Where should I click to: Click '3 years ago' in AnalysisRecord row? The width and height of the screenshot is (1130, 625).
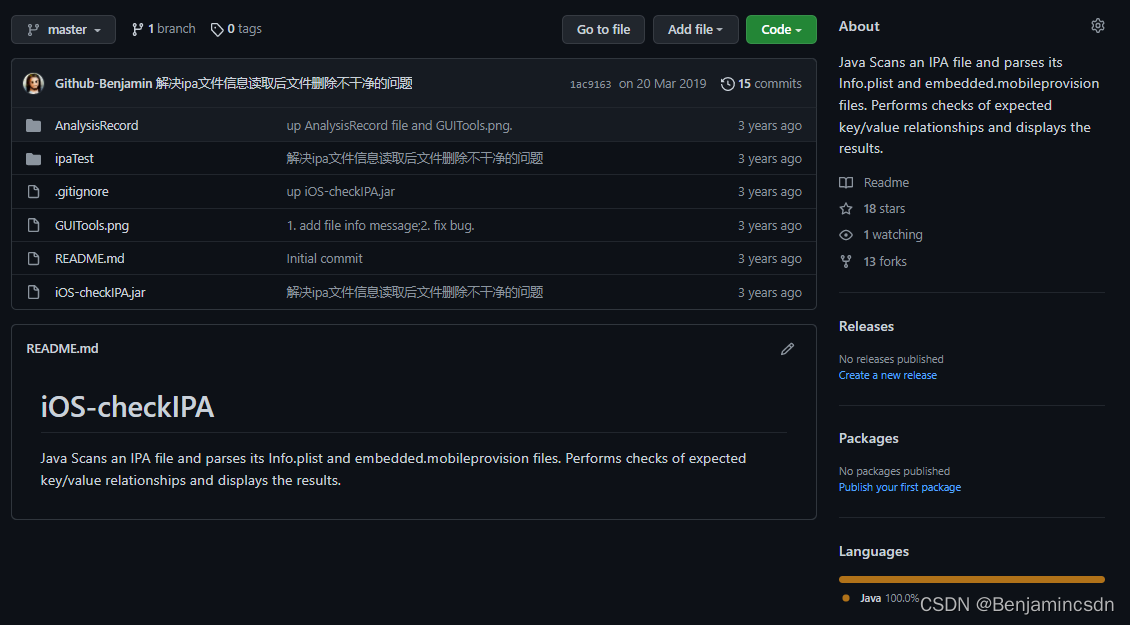pos(770,125)
